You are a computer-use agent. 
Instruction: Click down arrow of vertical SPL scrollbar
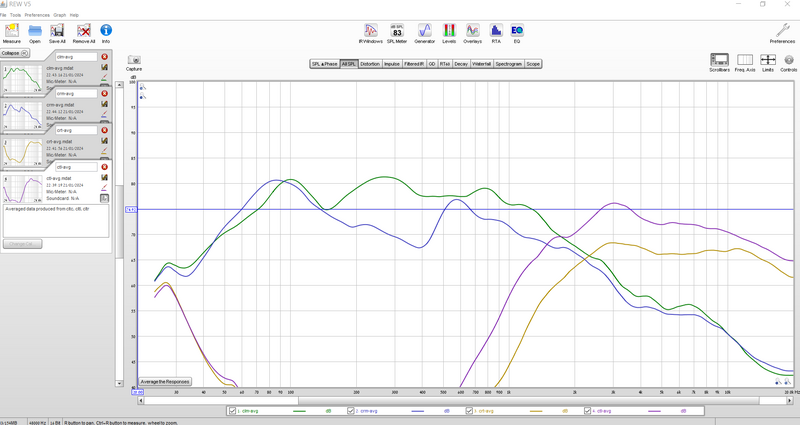[119, 384]
